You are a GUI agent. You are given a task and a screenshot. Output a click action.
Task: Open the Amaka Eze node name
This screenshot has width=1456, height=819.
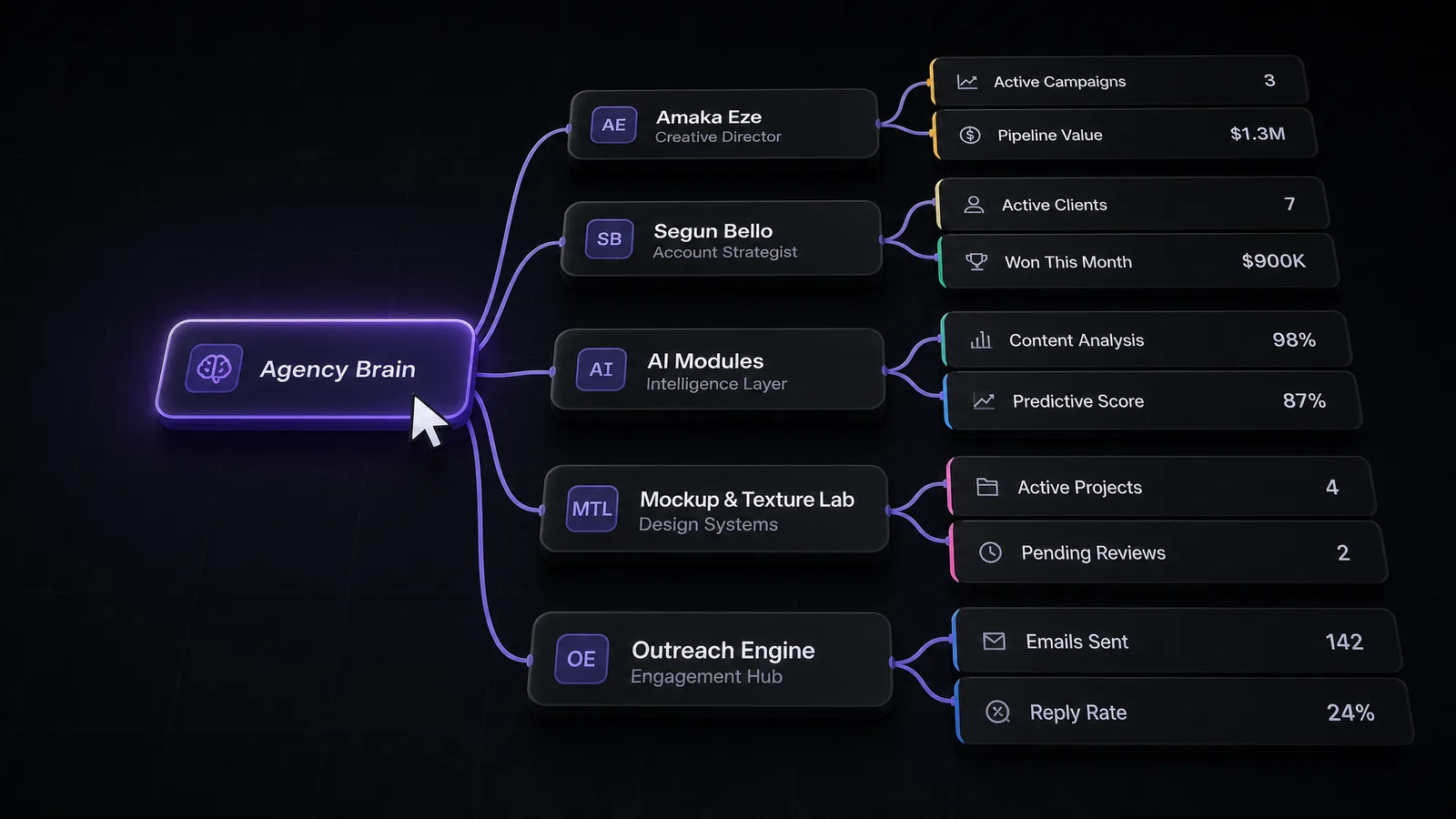point(709,116)
